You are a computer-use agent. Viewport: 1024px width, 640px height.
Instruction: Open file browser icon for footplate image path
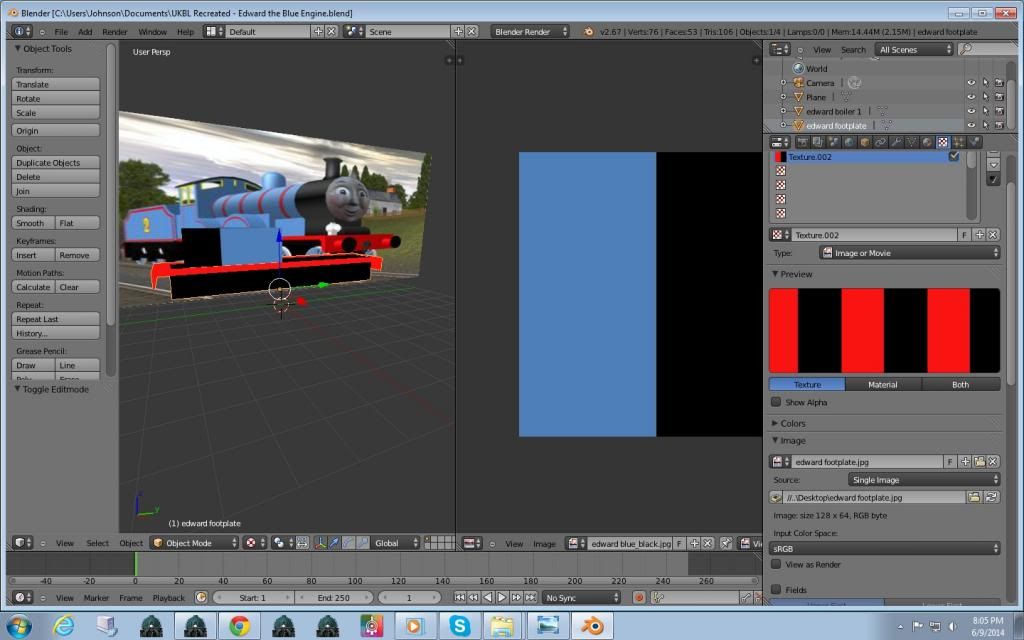tap(974, 498)
